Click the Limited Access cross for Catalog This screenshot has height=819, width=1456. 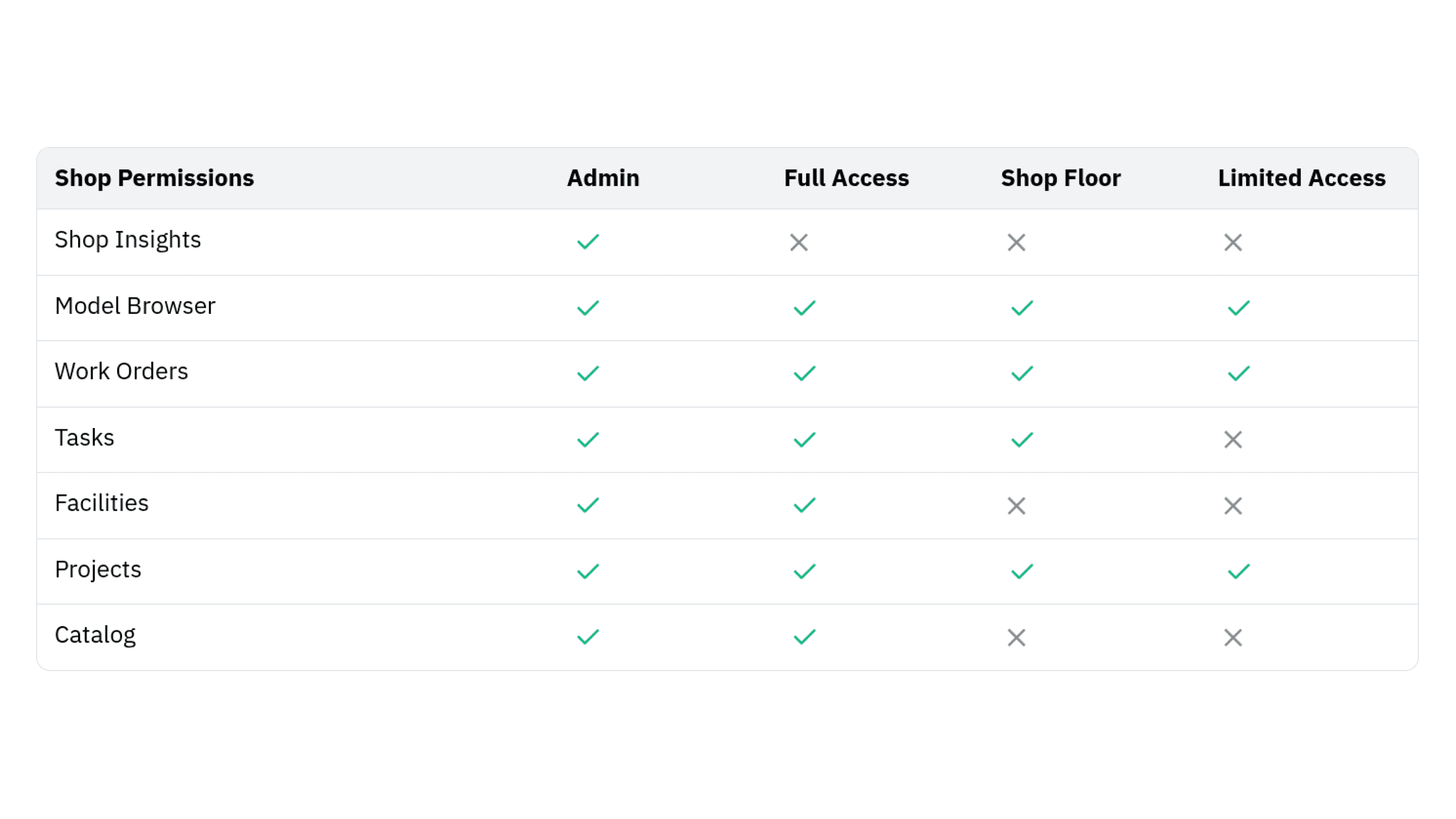[1233, 637]
